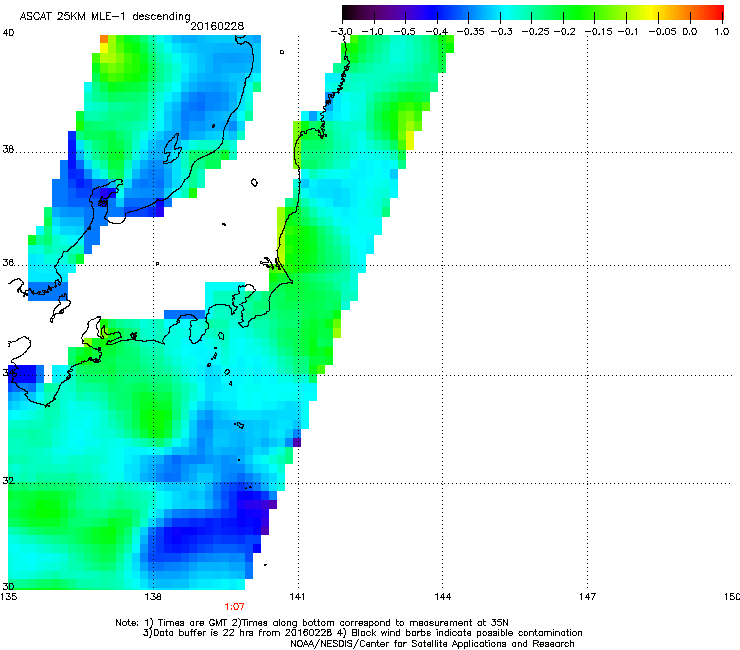740x650 pixels.
Task: Click Sado Island outline on the map
Action: coord(173,148)
